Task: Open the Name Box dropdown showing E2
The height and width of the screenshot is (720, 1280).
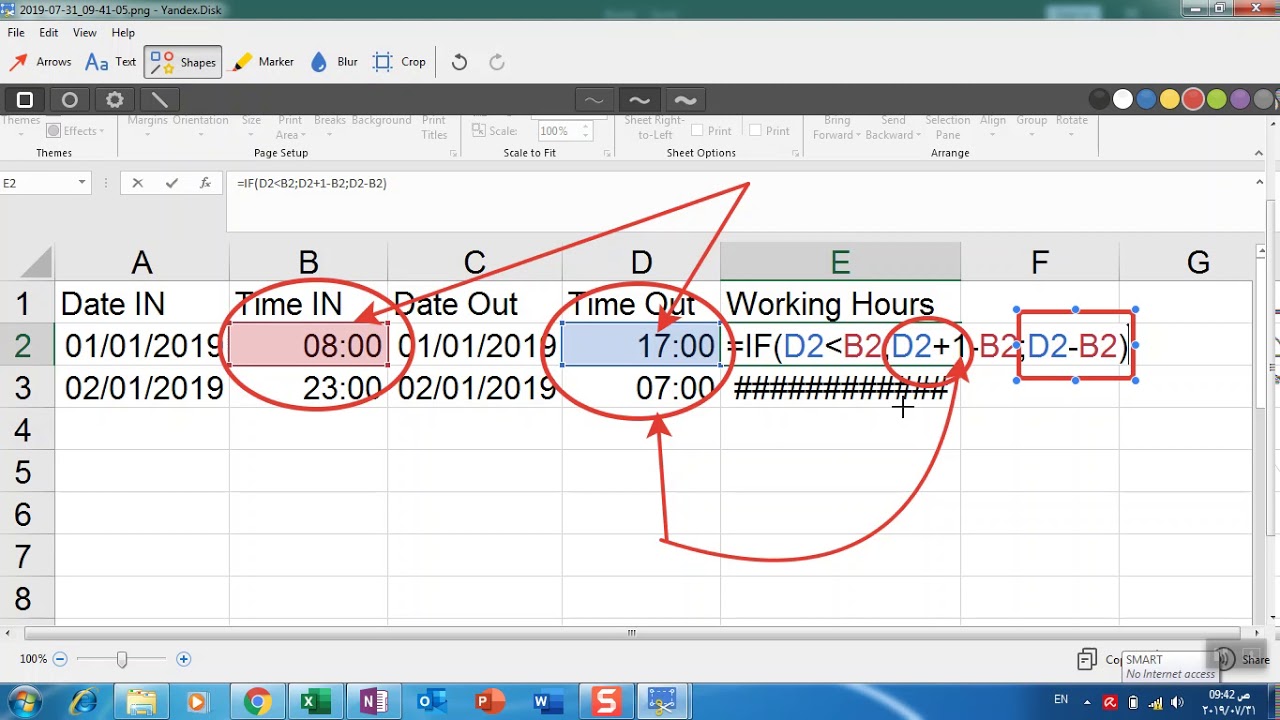Action: [x=82, y=183]
